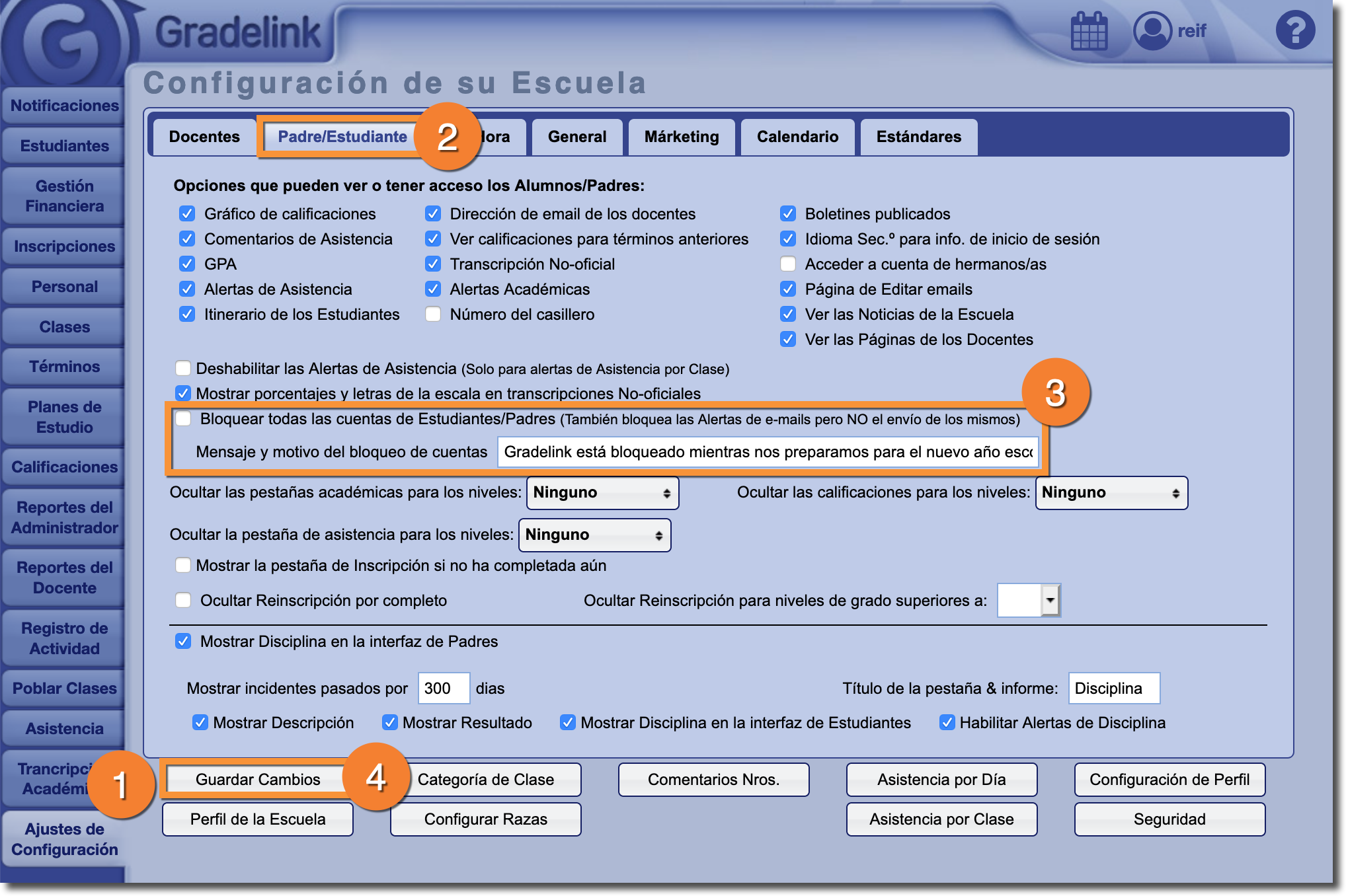Open the help question mark icon
This screenshot has width=1346, height=896.
1295,31
